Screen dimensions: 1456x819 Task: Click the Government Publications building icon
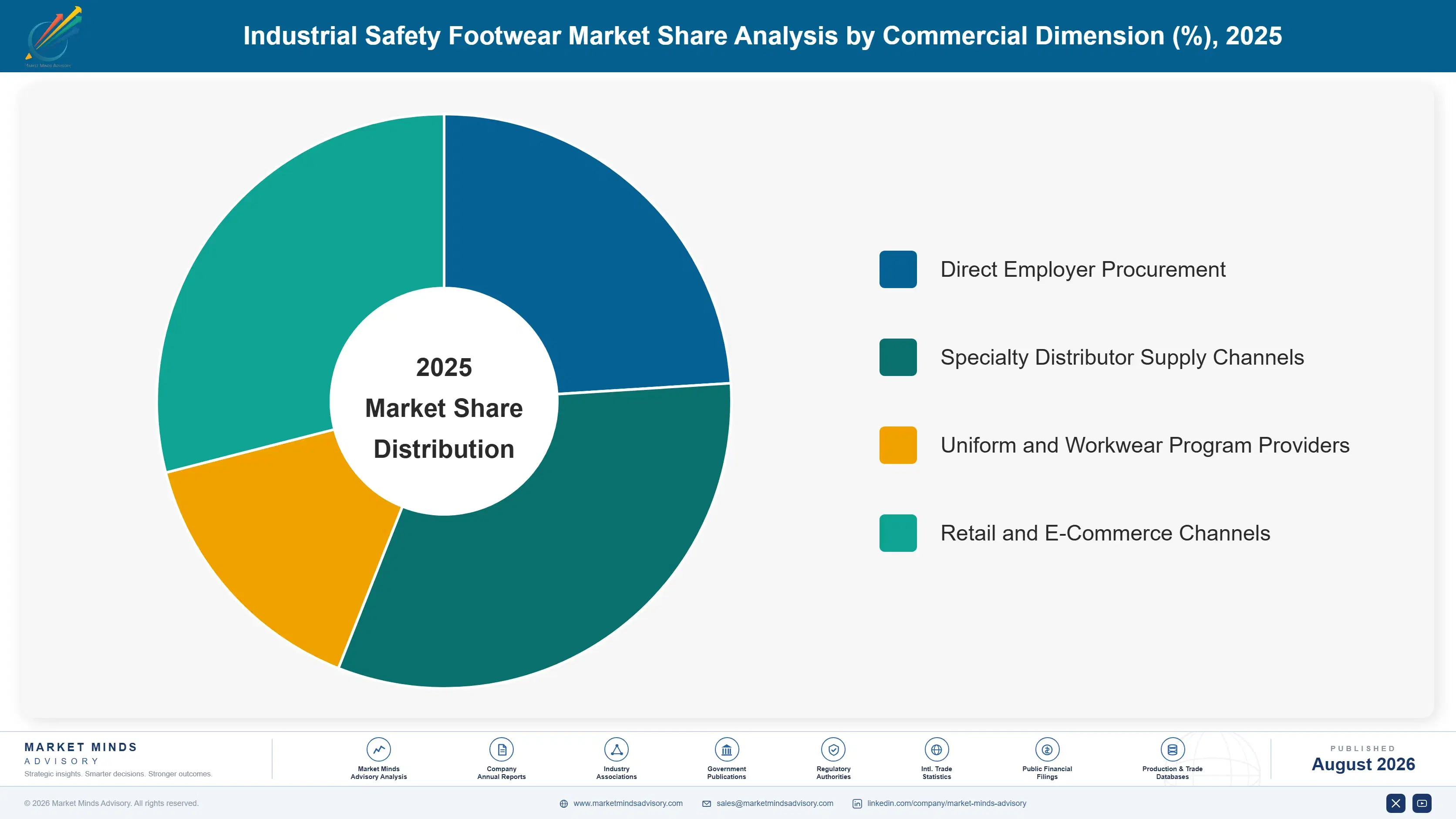coord(727,749)
